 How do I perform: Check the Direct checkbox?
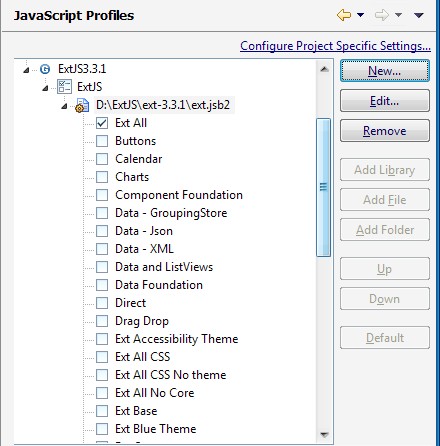tap(102, 303)
